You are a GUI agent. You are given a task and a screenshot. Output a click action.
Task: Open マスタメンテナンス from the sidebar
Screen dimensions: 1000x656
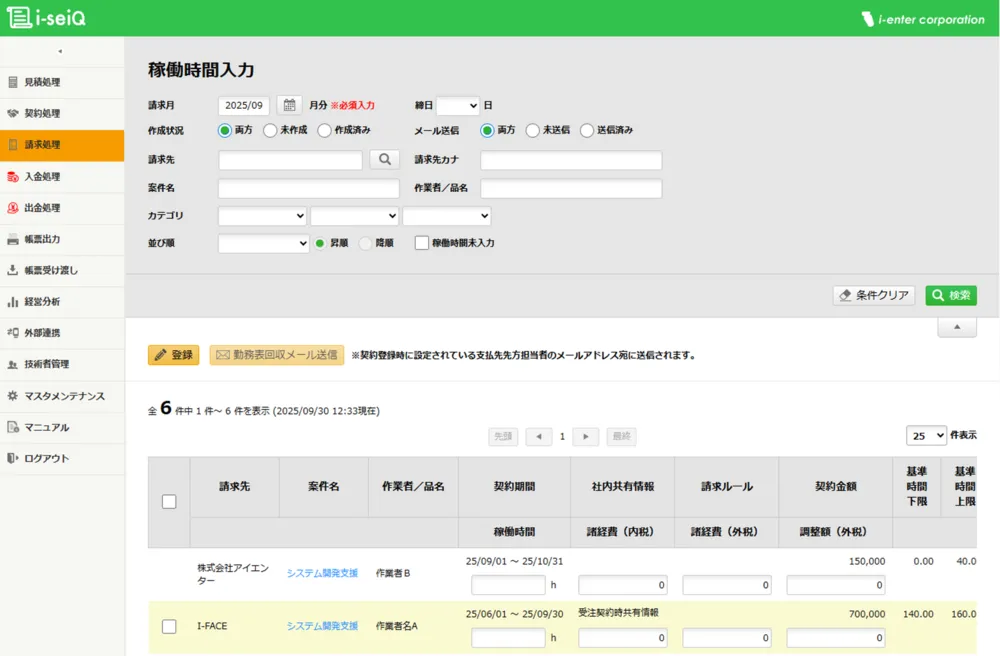tap(62, 396)
